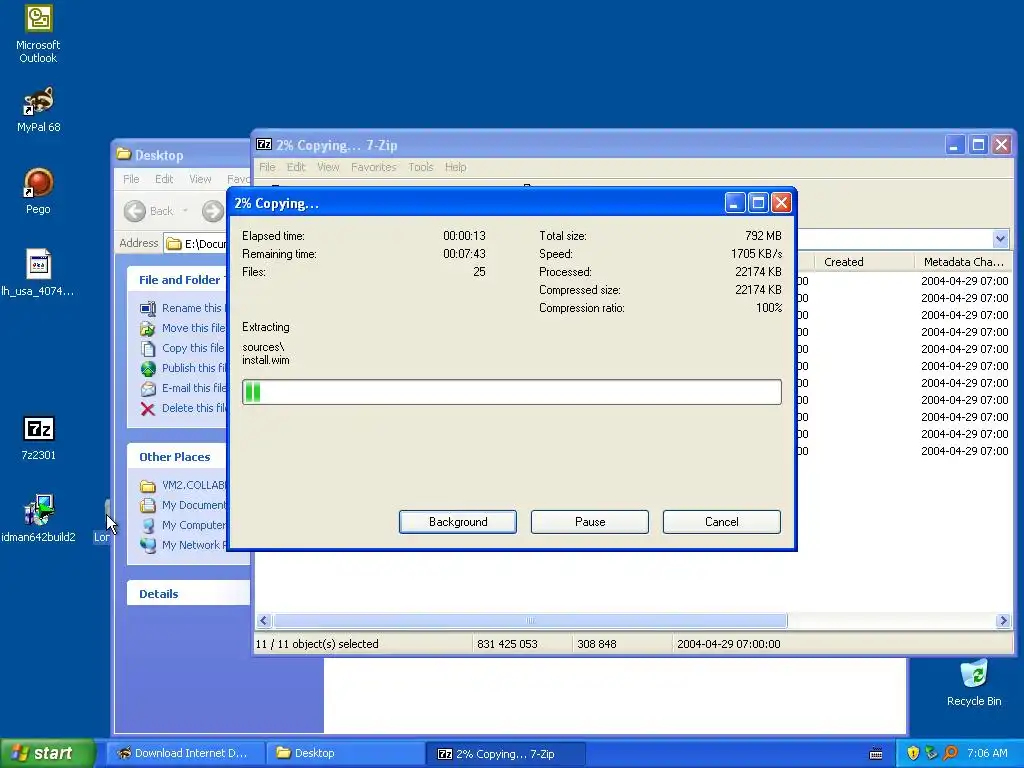Image resolution: width=1024 pixels, height=768 pixels.
Task: Switch to Download Internet D... taskbar button
Action: 185,753
